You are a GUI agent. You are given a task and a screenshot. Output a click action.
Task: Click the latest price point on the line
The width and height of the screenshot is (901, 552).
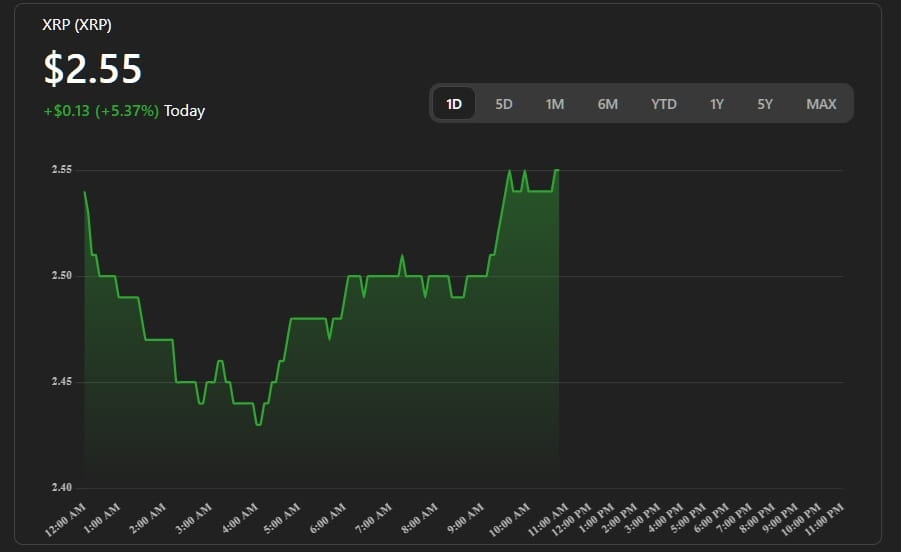point(557,170)
